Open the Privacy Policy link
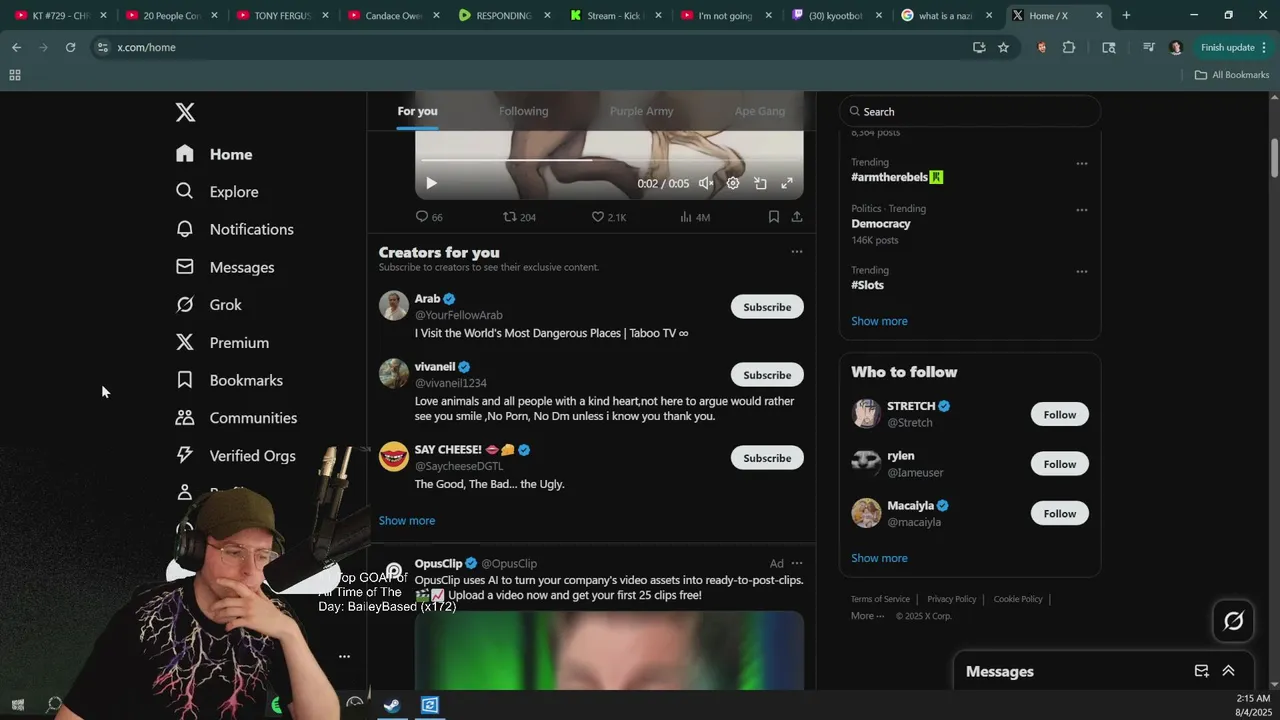The height and width of the screenshot is (720, 1280). coord(951,599)
